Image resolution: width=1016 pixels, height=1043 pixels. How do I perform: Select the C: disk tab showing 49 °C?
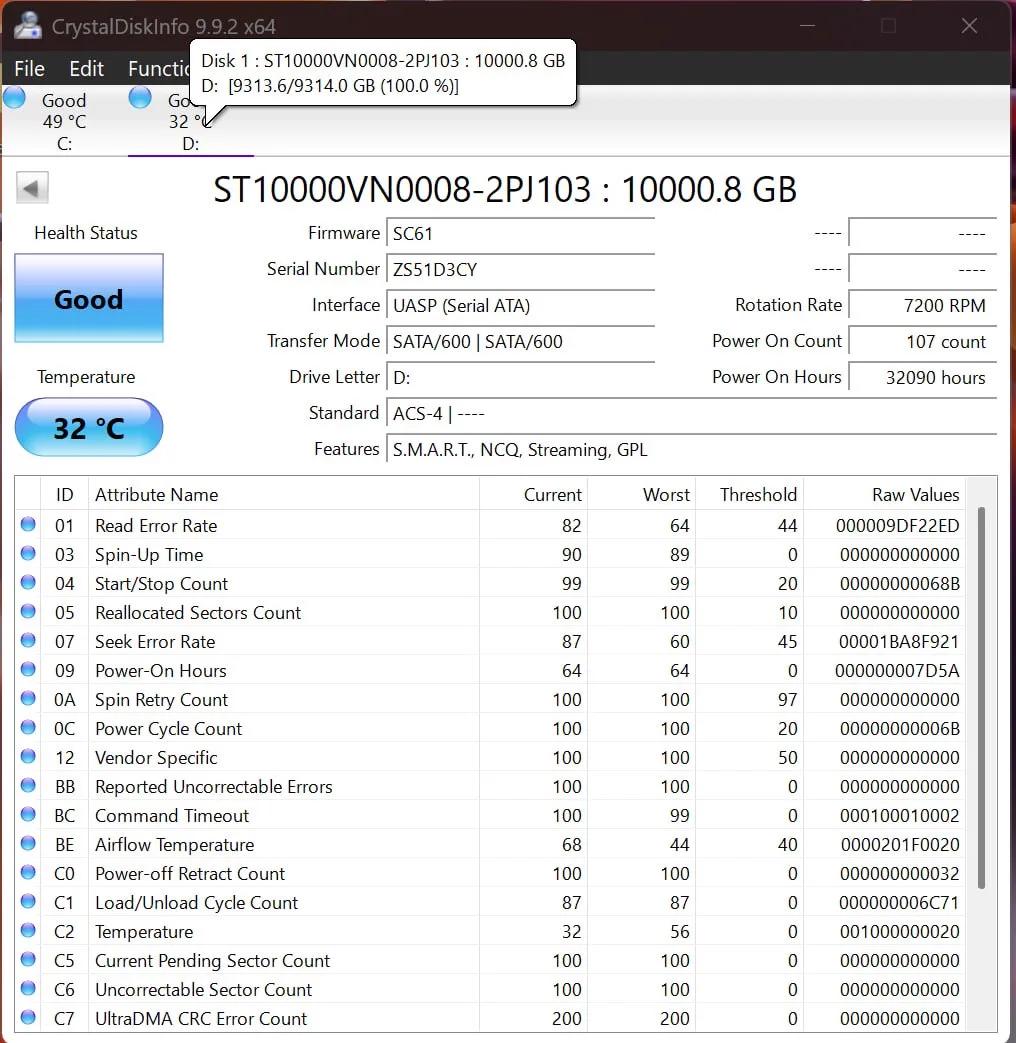[x=64, y=121]
